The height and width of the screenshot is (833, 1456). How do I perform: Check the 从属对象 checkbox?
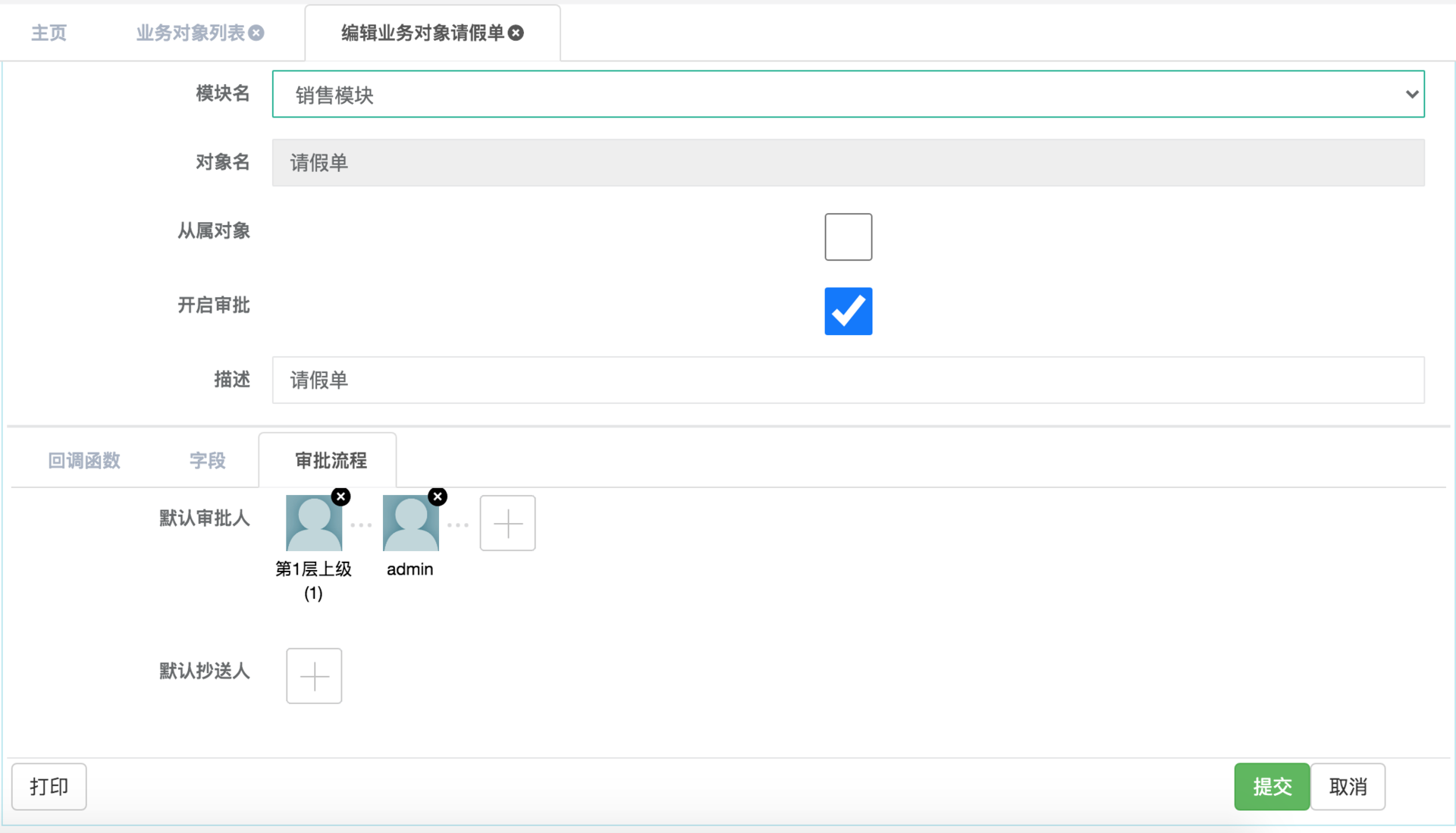click(848, 236)
